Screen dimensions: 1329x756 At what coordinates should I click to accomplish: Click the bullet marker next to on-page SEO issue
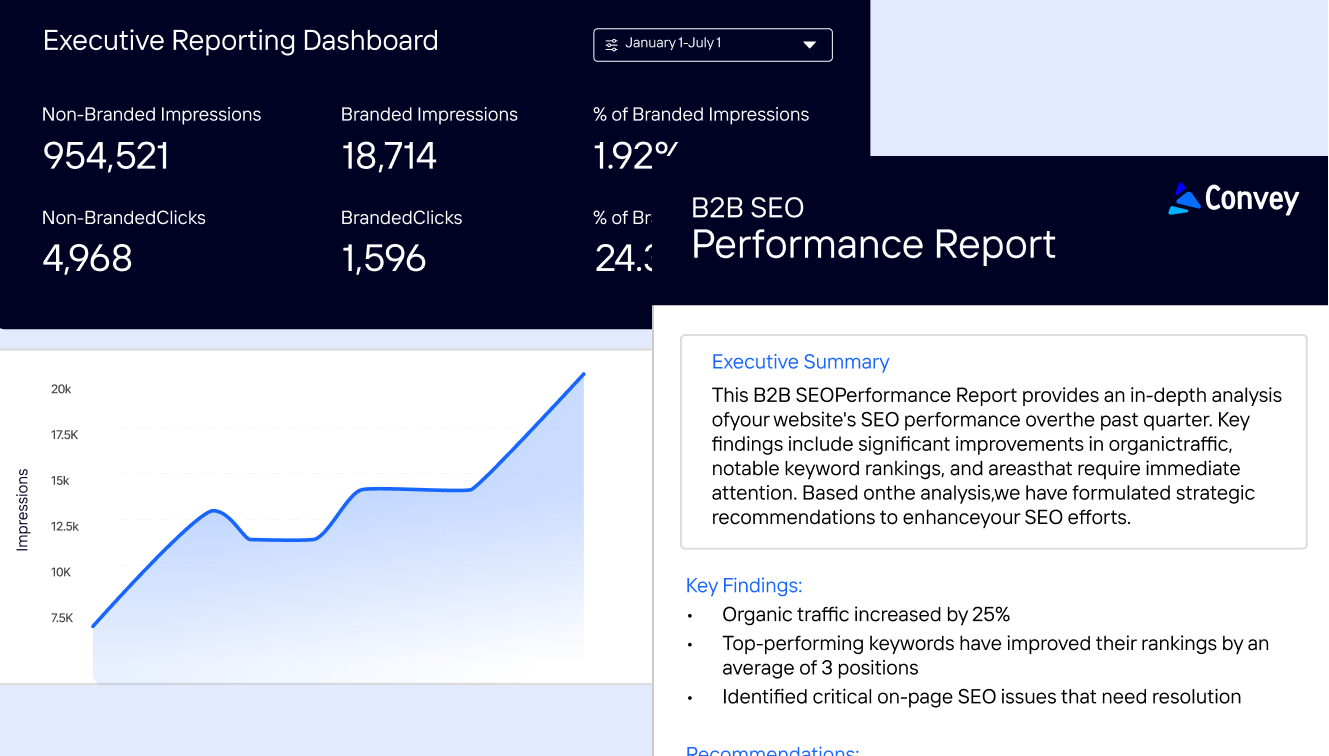[x=689, y=698]
